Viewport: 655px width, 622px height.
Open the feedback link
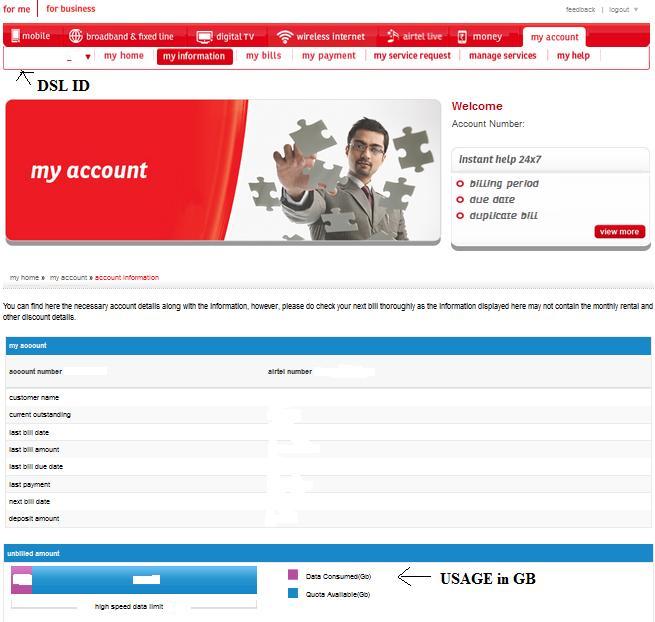coord(580,10)
